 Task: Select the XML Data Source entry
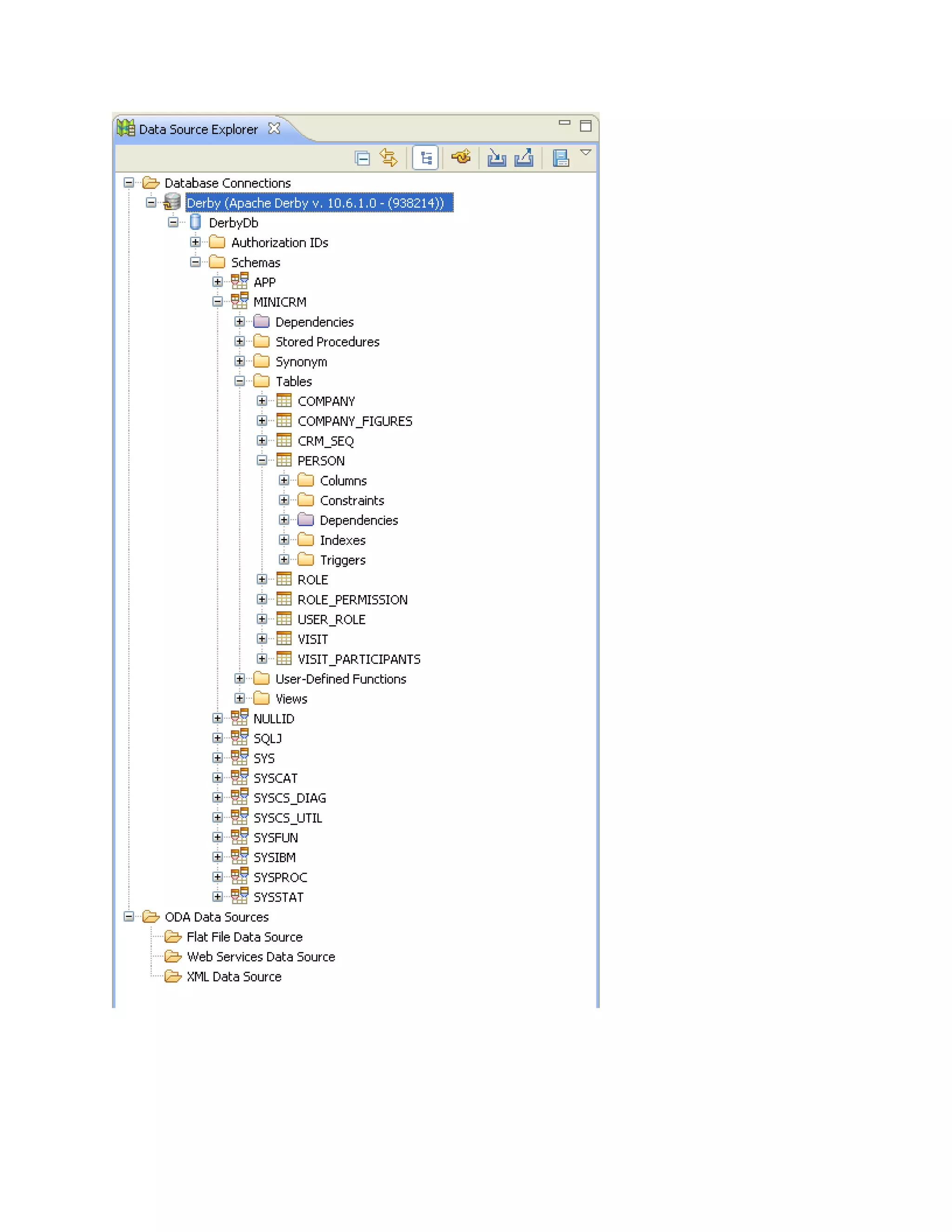tap(233, 976)
